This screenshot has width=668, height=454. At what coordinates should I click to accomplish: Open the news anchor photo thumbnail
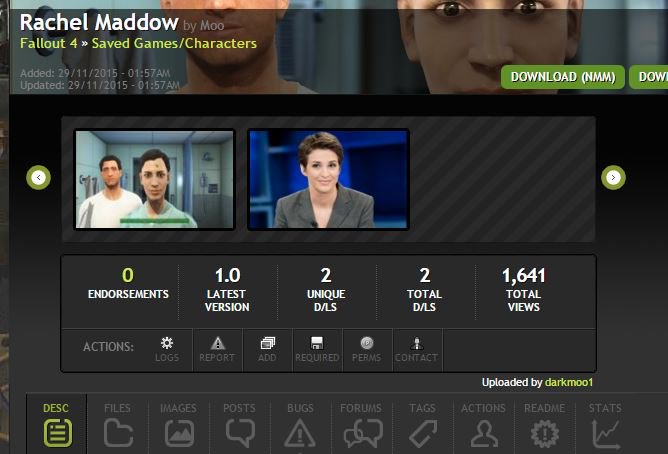[328, 179]
